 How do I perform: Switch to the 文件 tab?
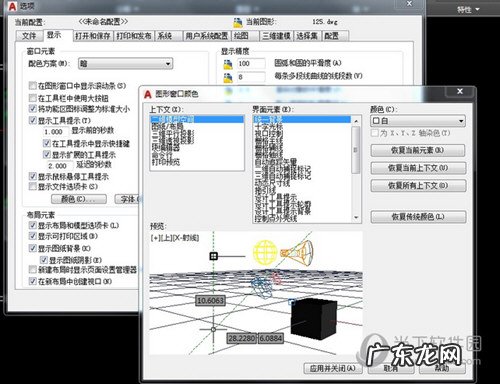pos(29,36)
